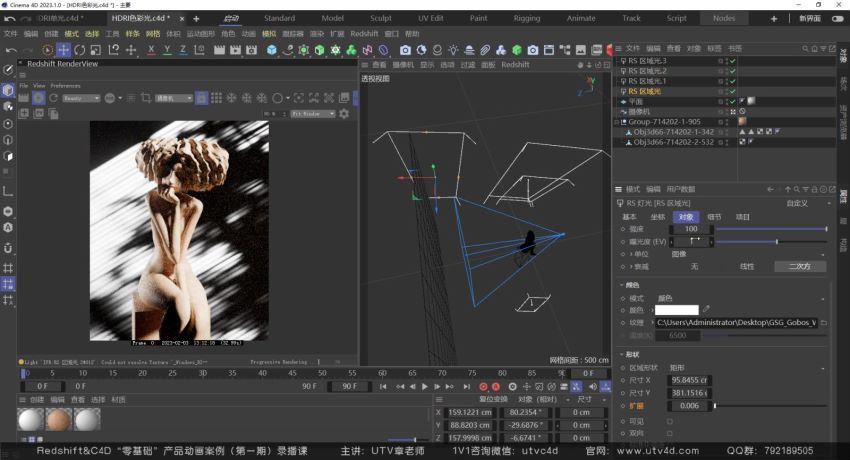Click the paperclip icon in toolbar
This screenshot has width=850, height=460.
tap(485, 50)
